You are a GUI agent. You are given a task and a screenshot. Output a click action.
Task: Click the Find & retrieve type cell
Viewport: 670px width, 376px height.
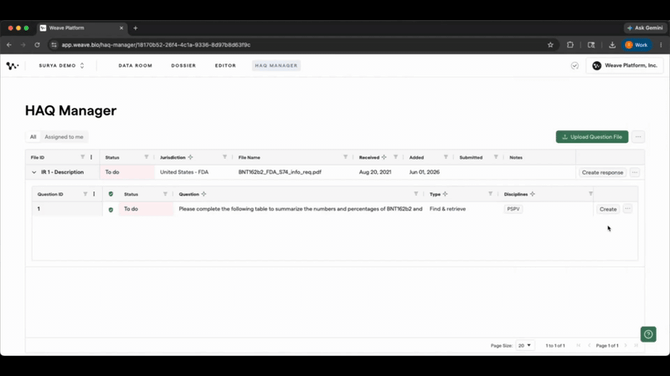coord(447,209)
